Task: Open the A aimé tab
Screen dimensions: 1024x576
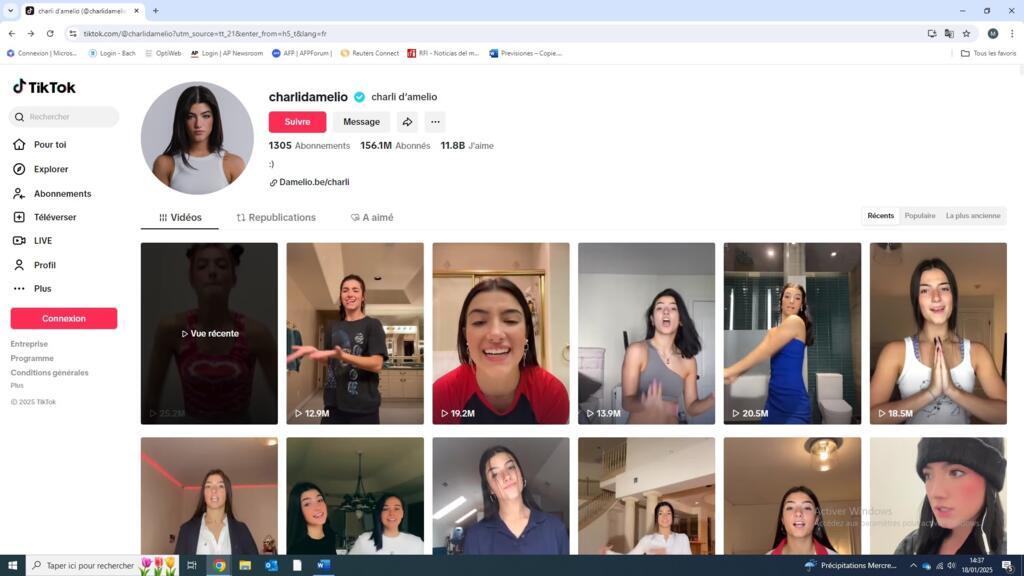Action: pyautogui.click(x=371, y=217)
